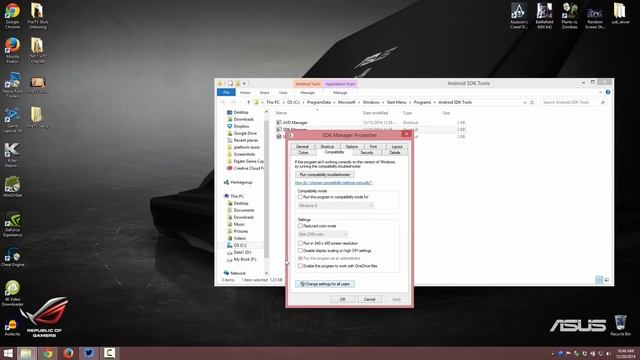This screenshot has width=640, height=360.
Task: Select OS (C:) in navigation pane
Action: (x=240, y=245)
